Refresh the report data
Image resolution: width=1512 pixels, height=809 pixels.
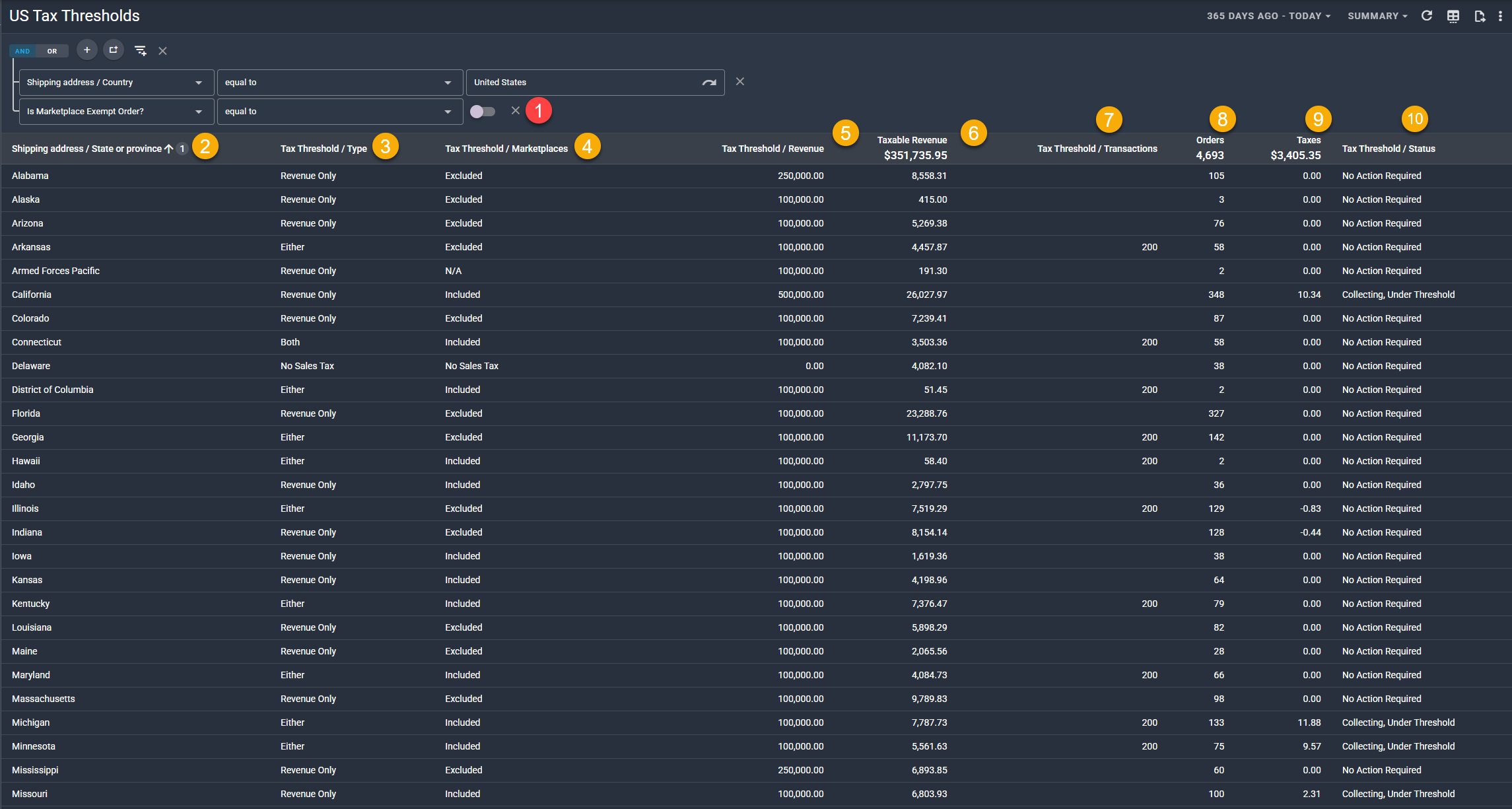1427,16
